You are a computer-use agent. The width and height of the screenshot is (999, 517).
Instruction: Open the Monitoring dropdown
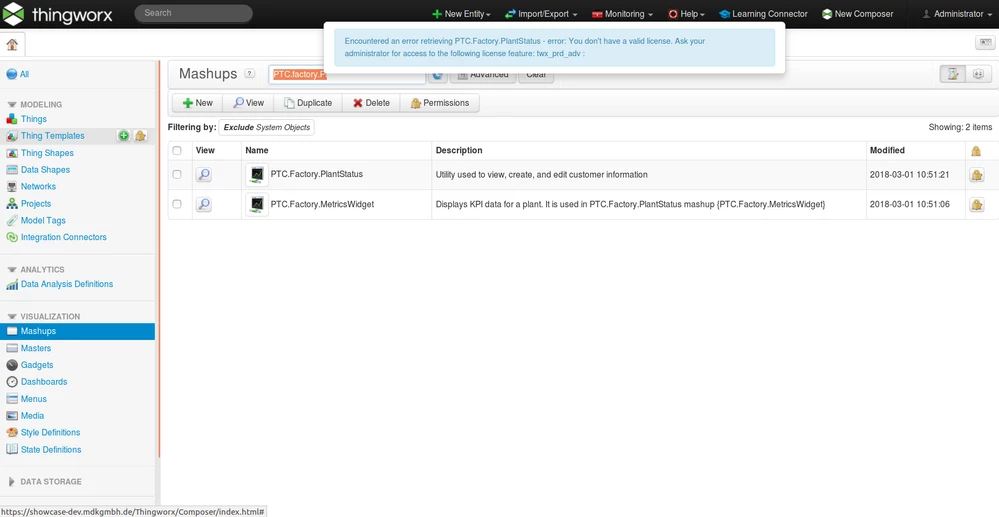[x=622, y=14]
